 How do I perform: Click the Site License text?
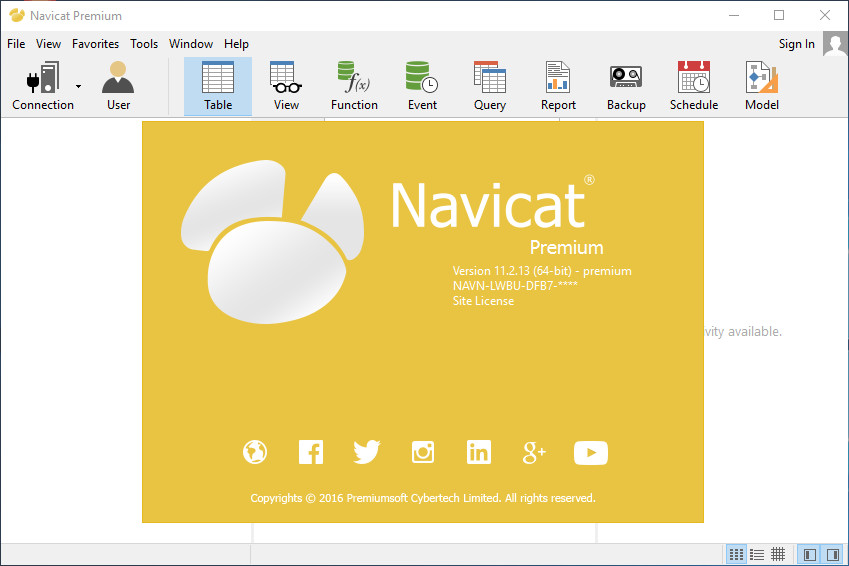(483, 301)
